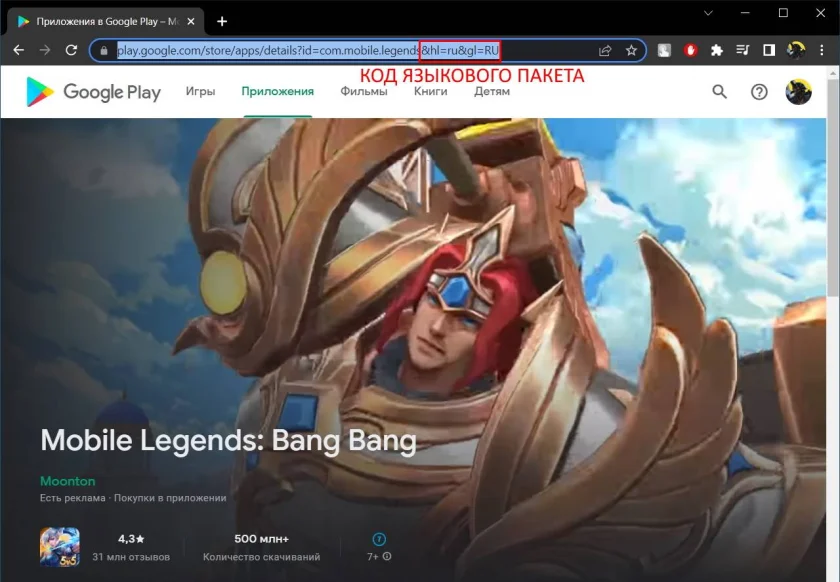
Task: Bookmark this page with the star
Action: pos(632,50)
